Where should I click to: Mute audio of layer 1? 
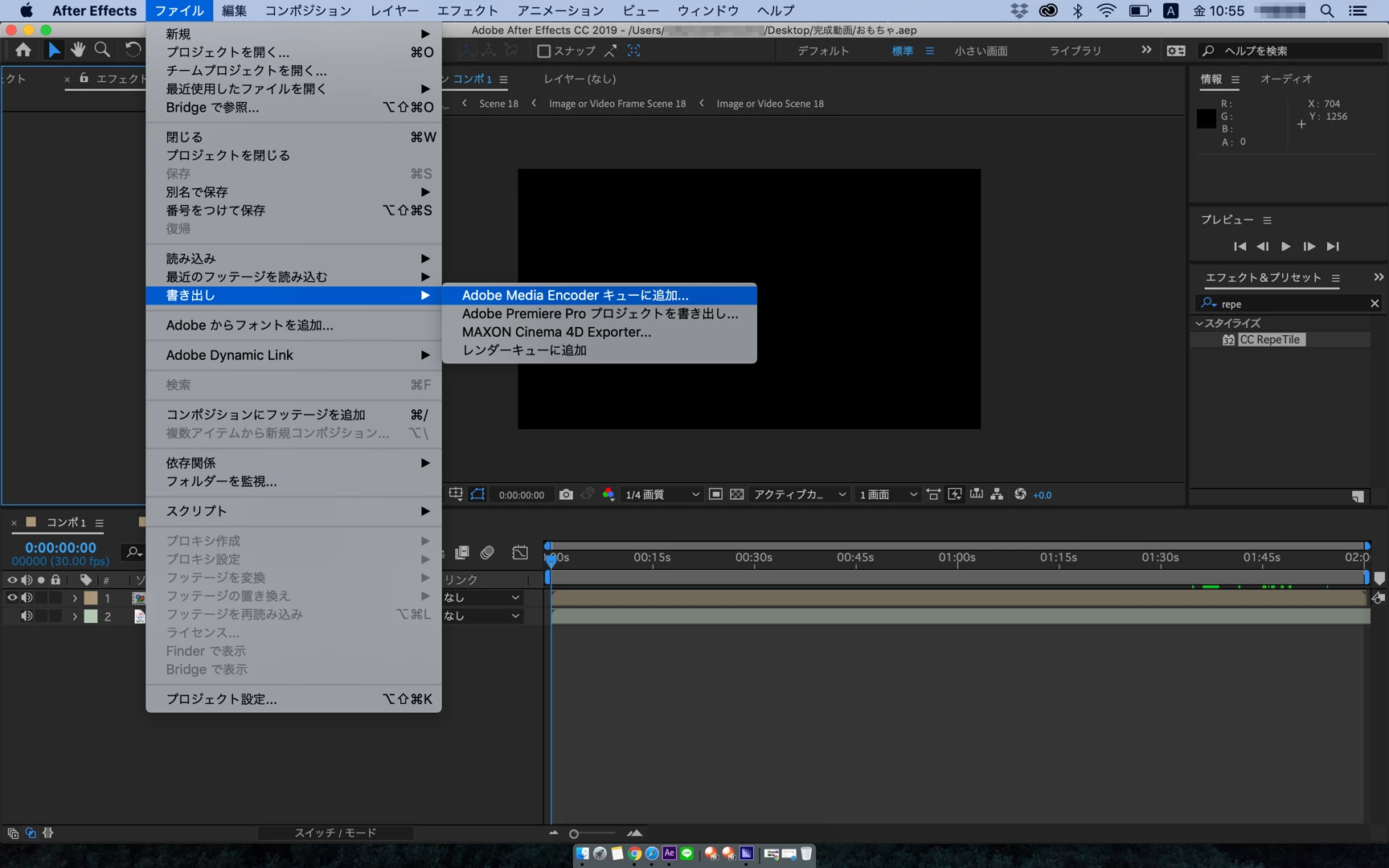27,597
